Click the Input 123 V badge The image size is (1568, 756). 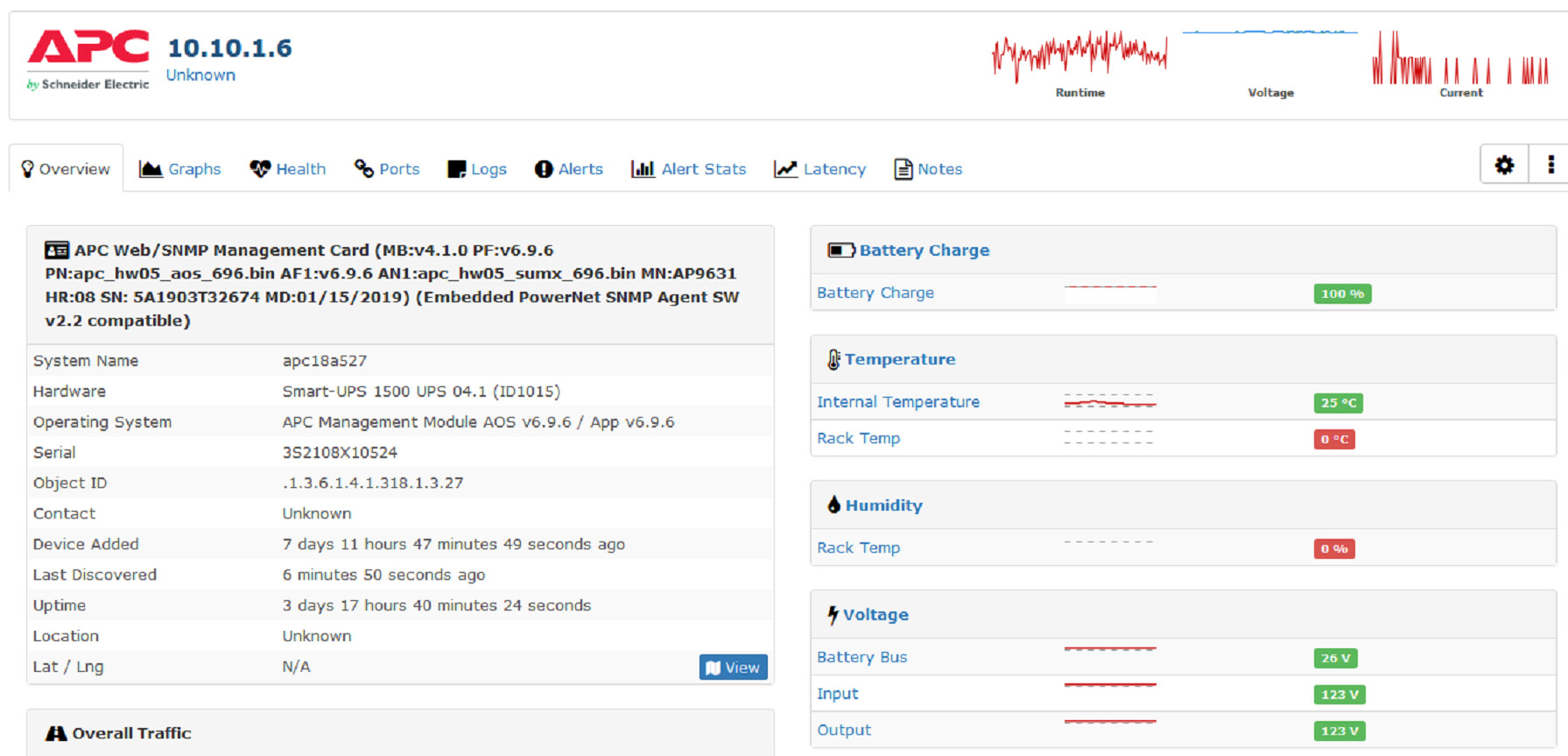pos(1339,695)
